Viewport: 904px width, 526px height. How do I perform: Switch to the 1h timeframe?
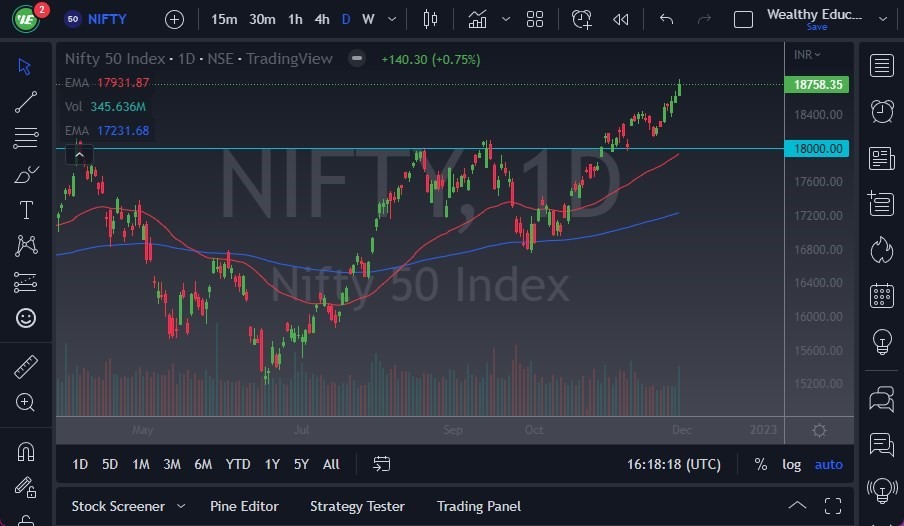tap(295, 20)
